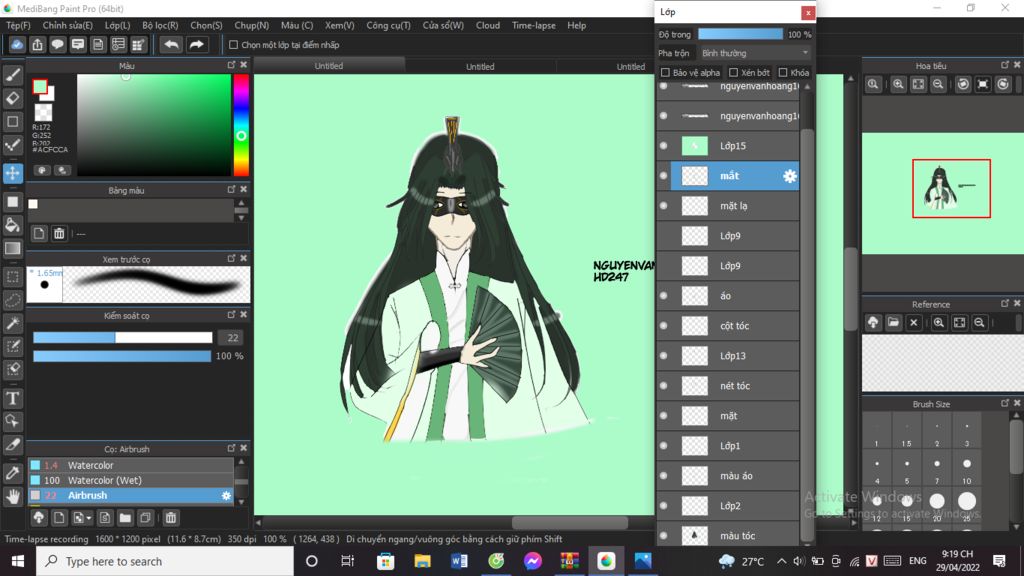The image size is (1024, 576).
Task: Click the Windows taskbar search box
Action: click(x=165, y=561)
